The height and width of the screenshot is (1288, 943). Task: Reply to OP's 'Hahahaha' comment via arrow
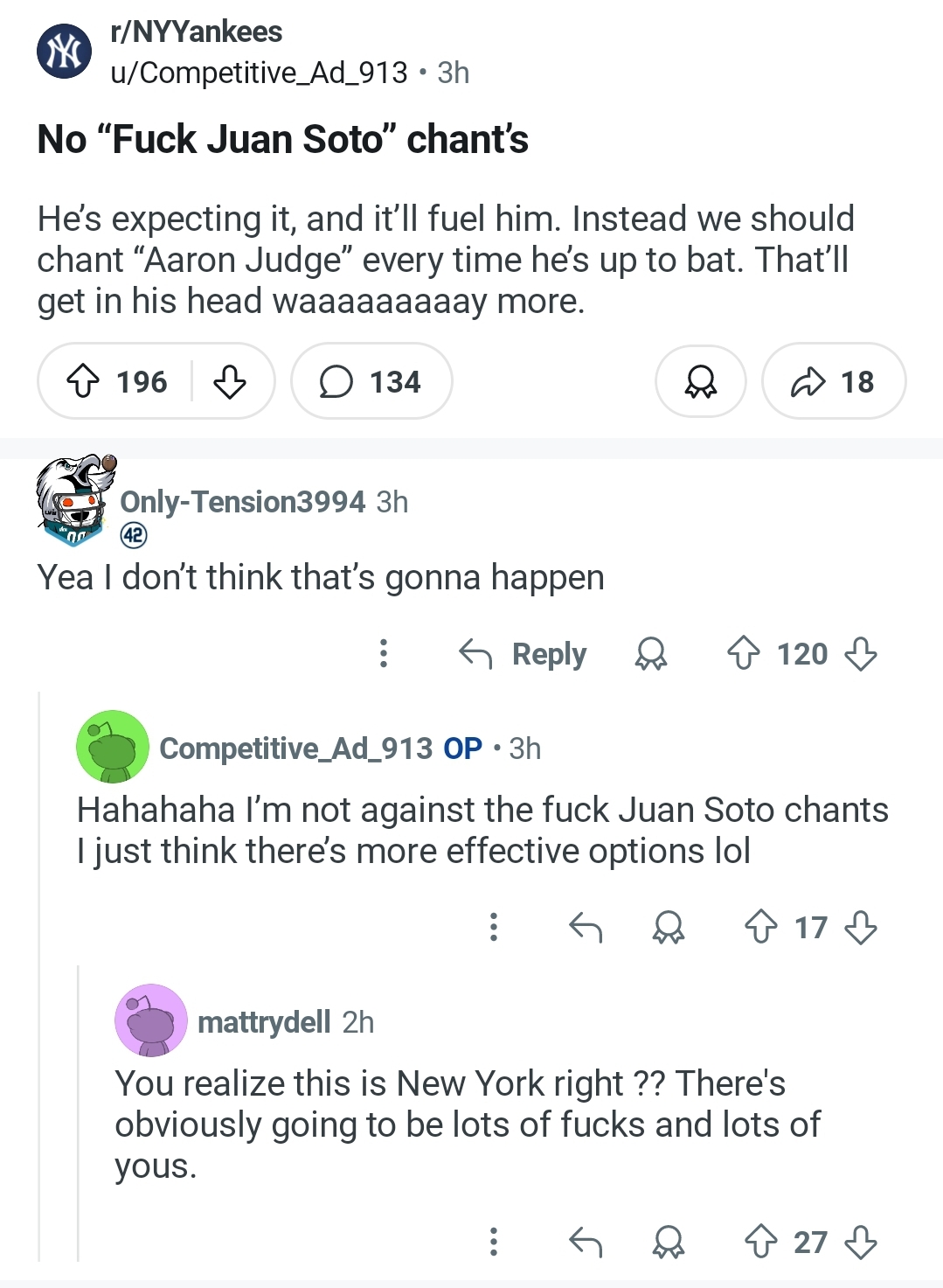(586, 927)
